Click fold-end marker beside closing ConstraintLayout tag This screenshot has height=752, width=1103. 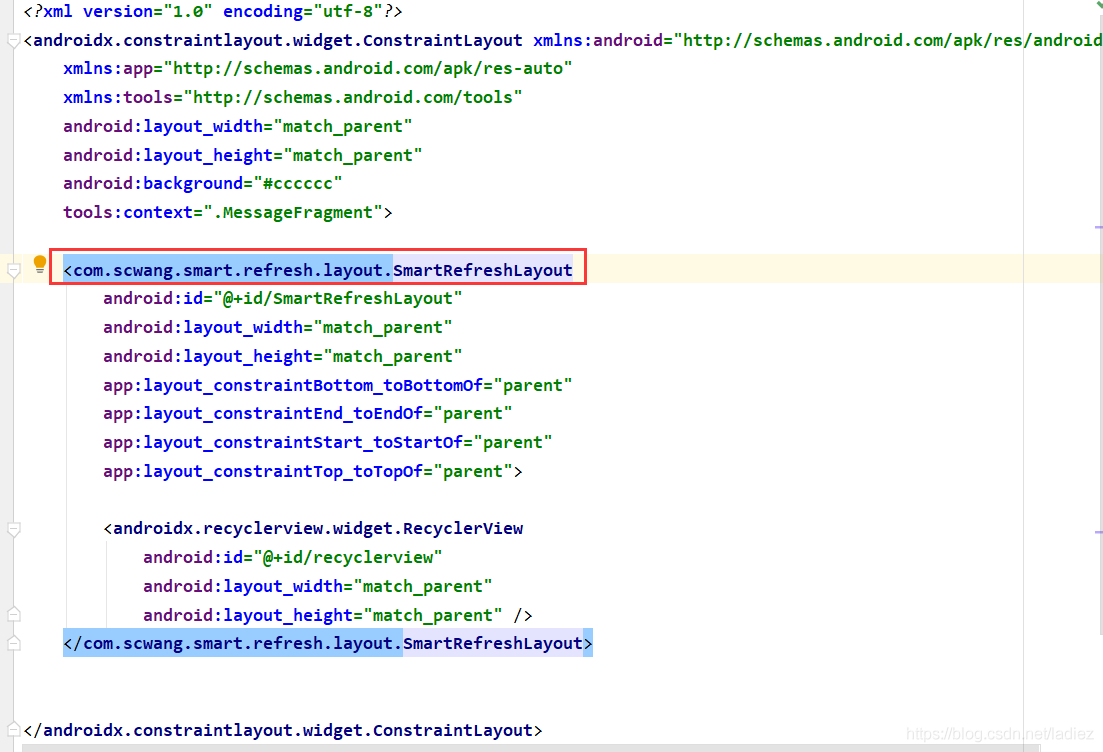click(x=13, y=729)
